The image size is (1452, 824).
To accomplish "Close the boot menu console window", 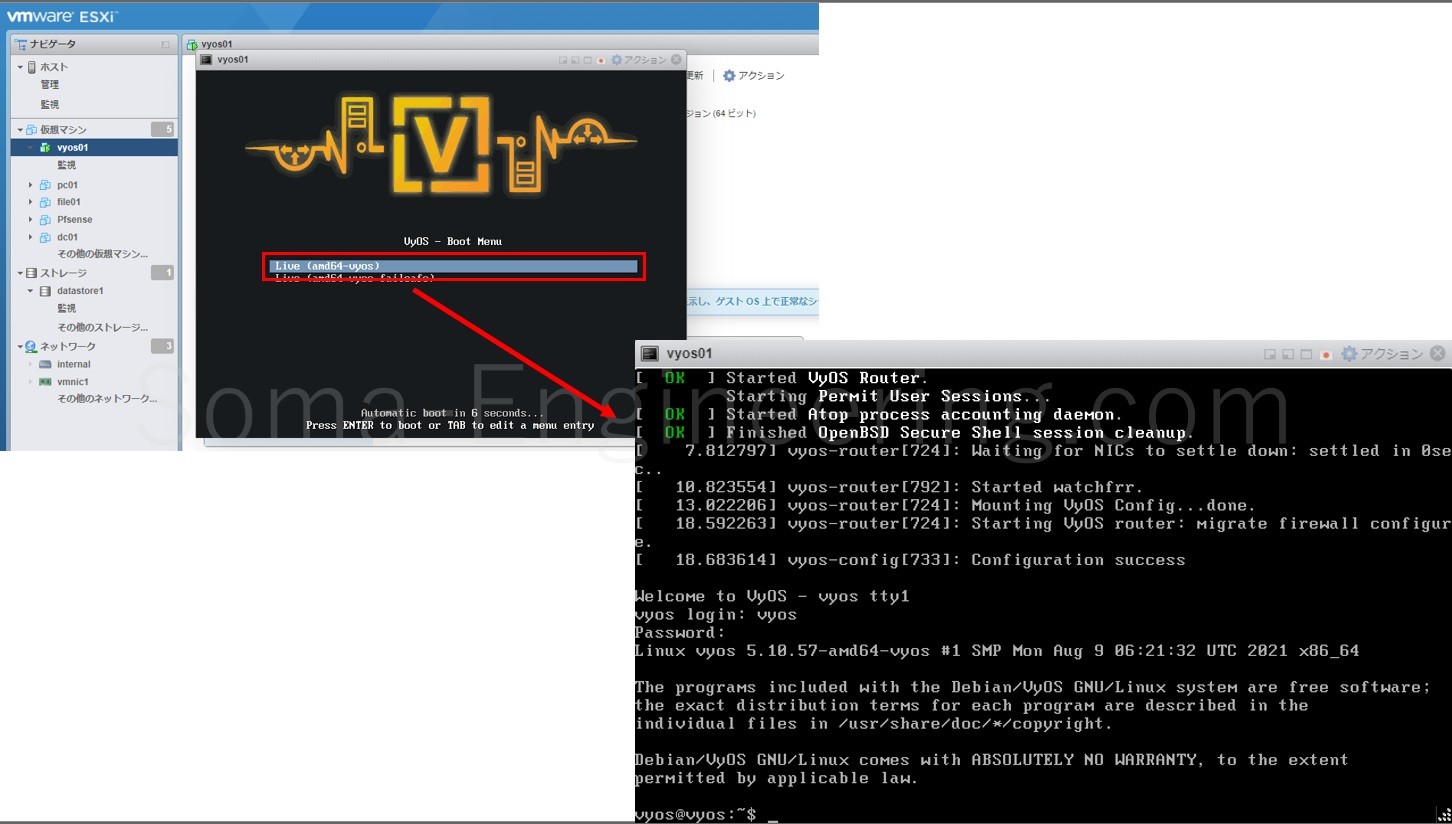I will 677,60.
